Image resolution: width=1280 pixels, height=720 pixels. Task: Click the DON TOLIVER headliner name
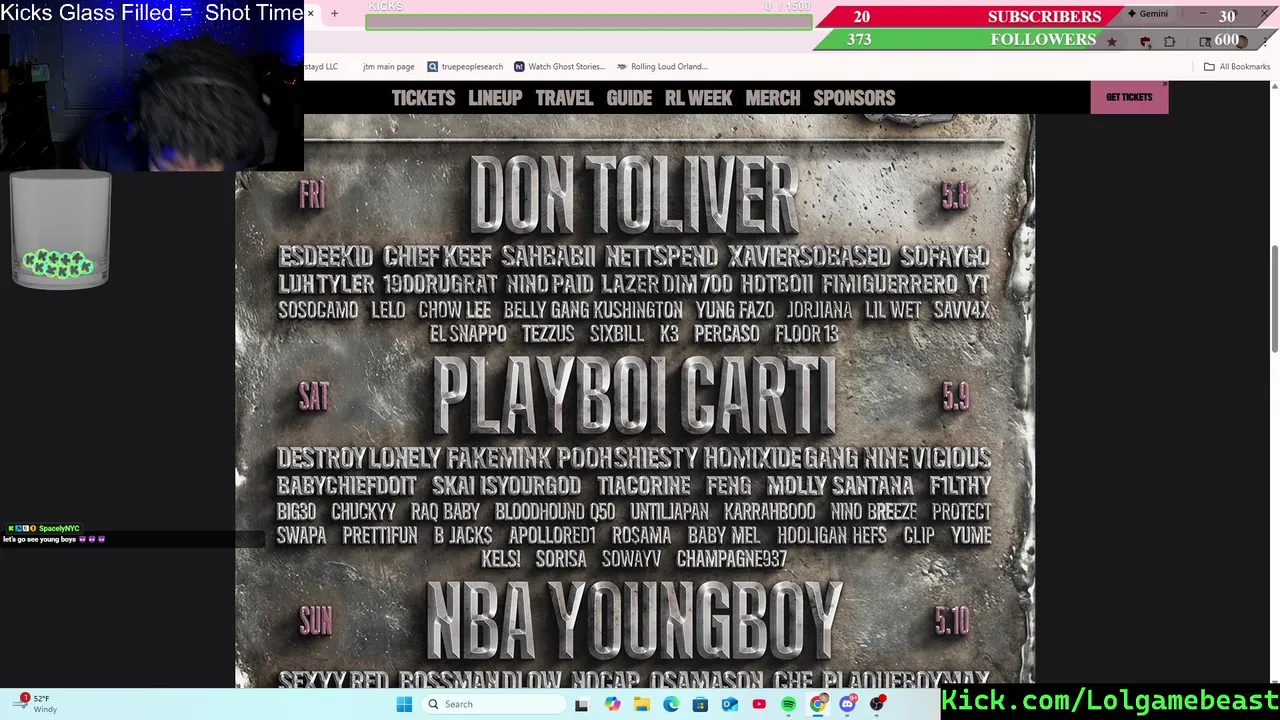click(x=634, y=195)
